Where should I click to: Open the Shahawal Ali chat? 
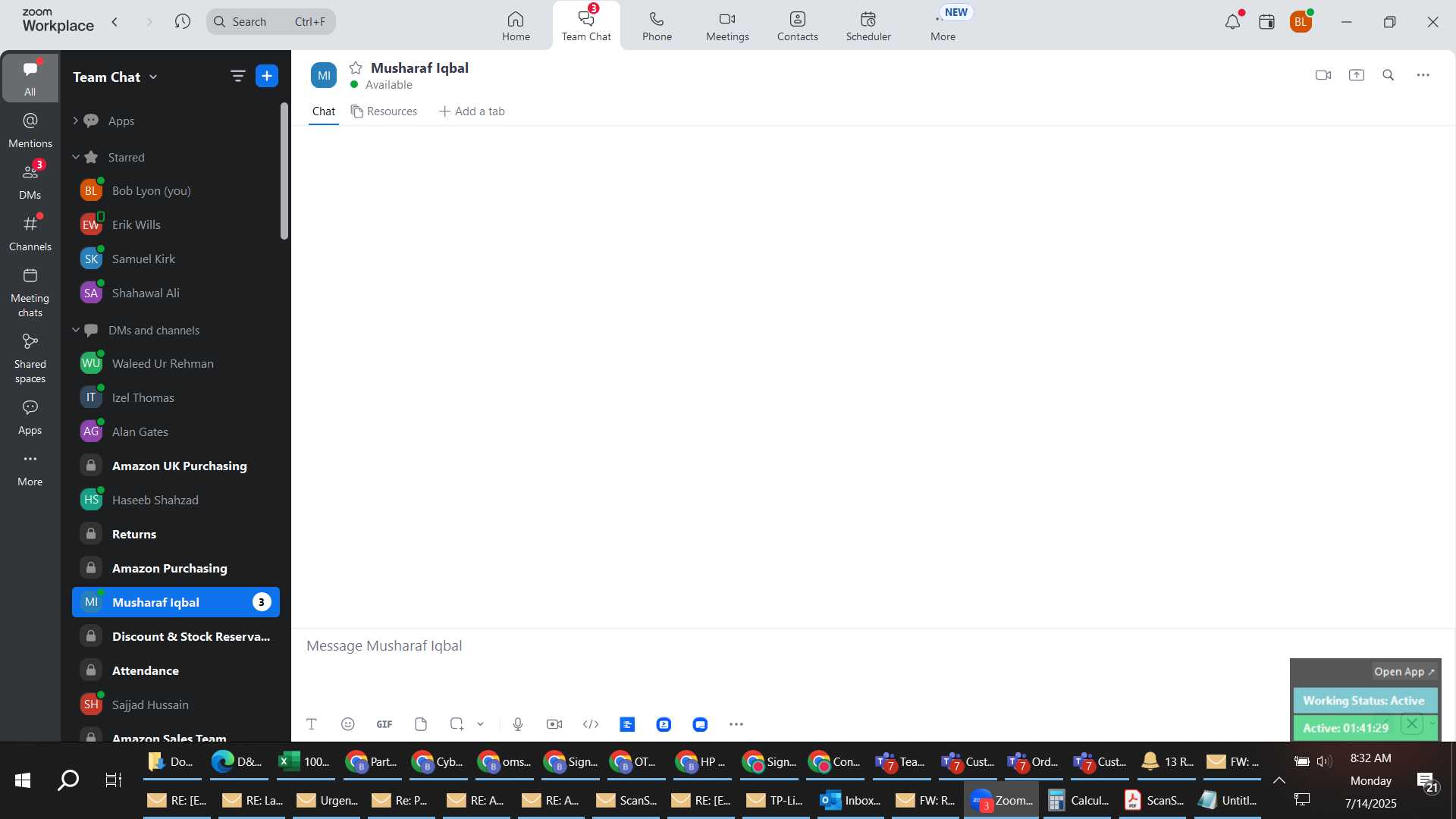[x=176, y=293]
